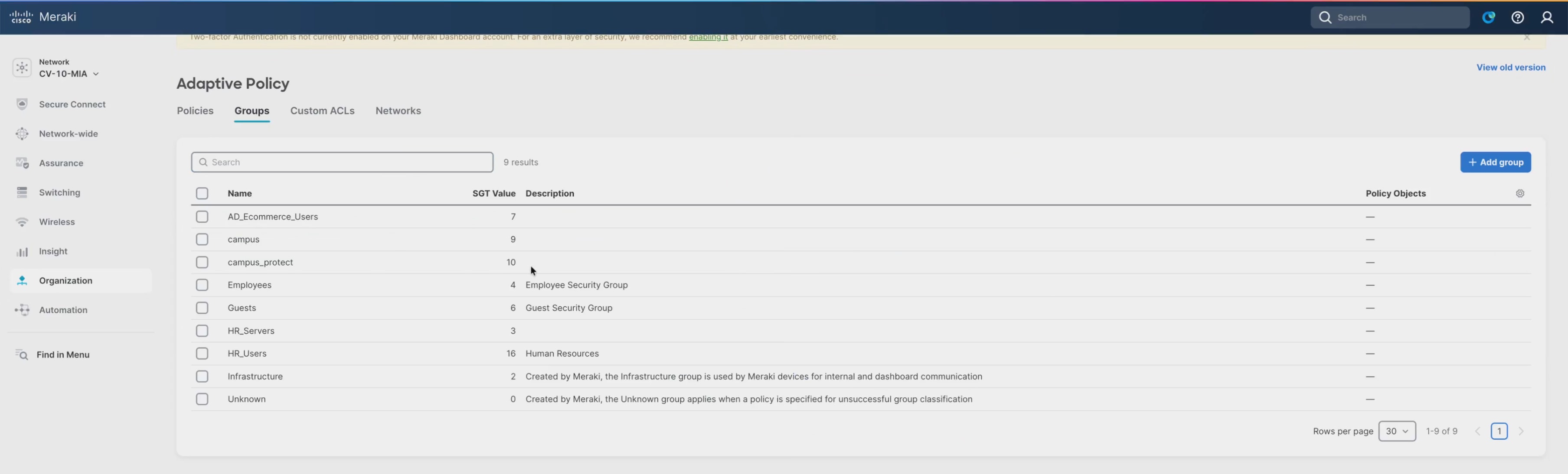
Task: Switch to the Custom ACLs tab
Action: pyautogui.click(x=322, y=111)
